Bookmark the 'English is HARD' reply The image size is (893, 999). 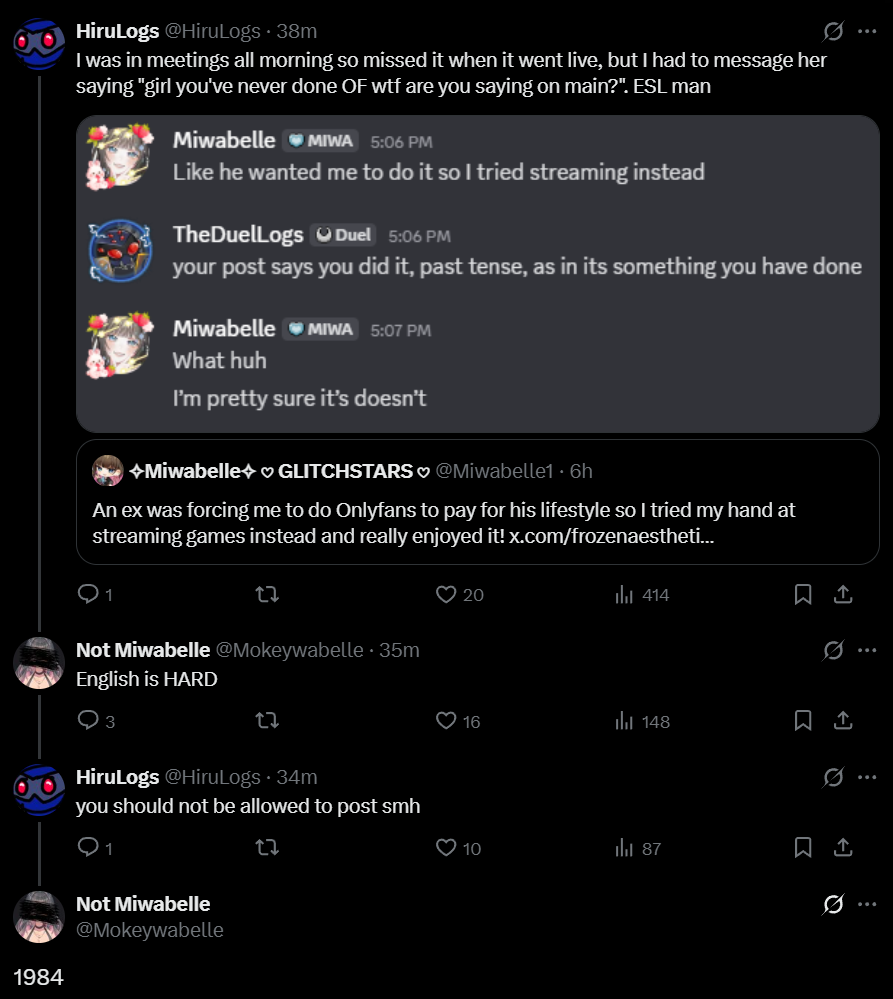(802, 721)
